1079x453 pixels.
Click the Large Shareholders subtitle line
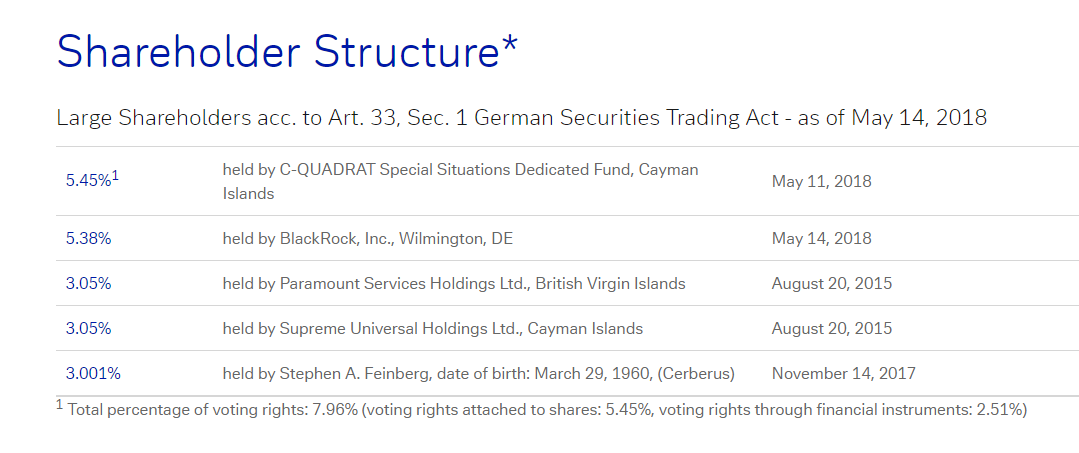click(x=521, y=118)
